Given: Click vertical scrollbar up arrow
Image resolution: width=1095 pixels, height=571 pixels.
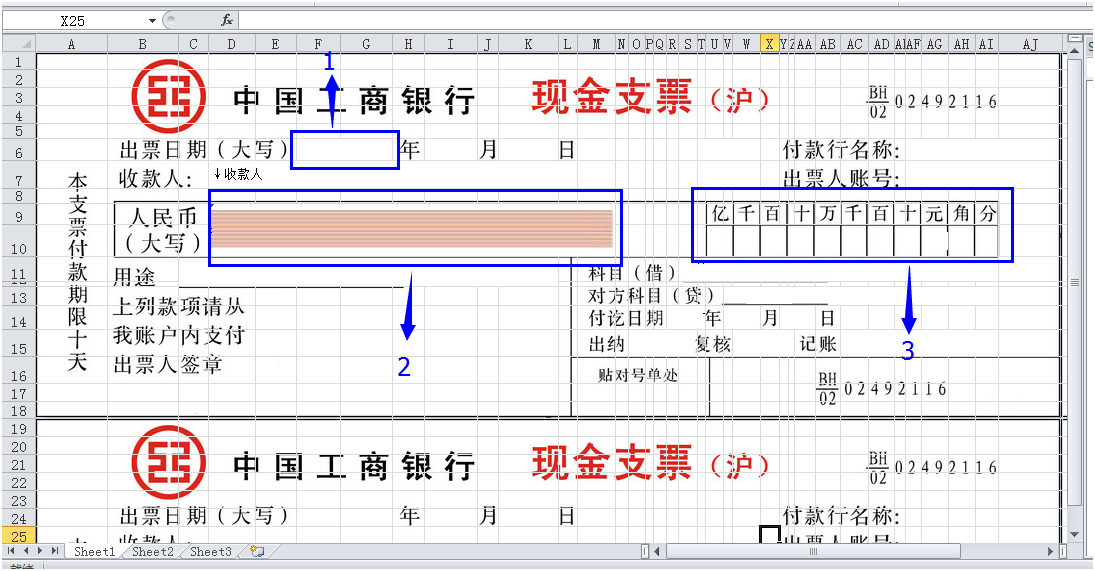Looking at the screenshot, I should point(1075,49).
